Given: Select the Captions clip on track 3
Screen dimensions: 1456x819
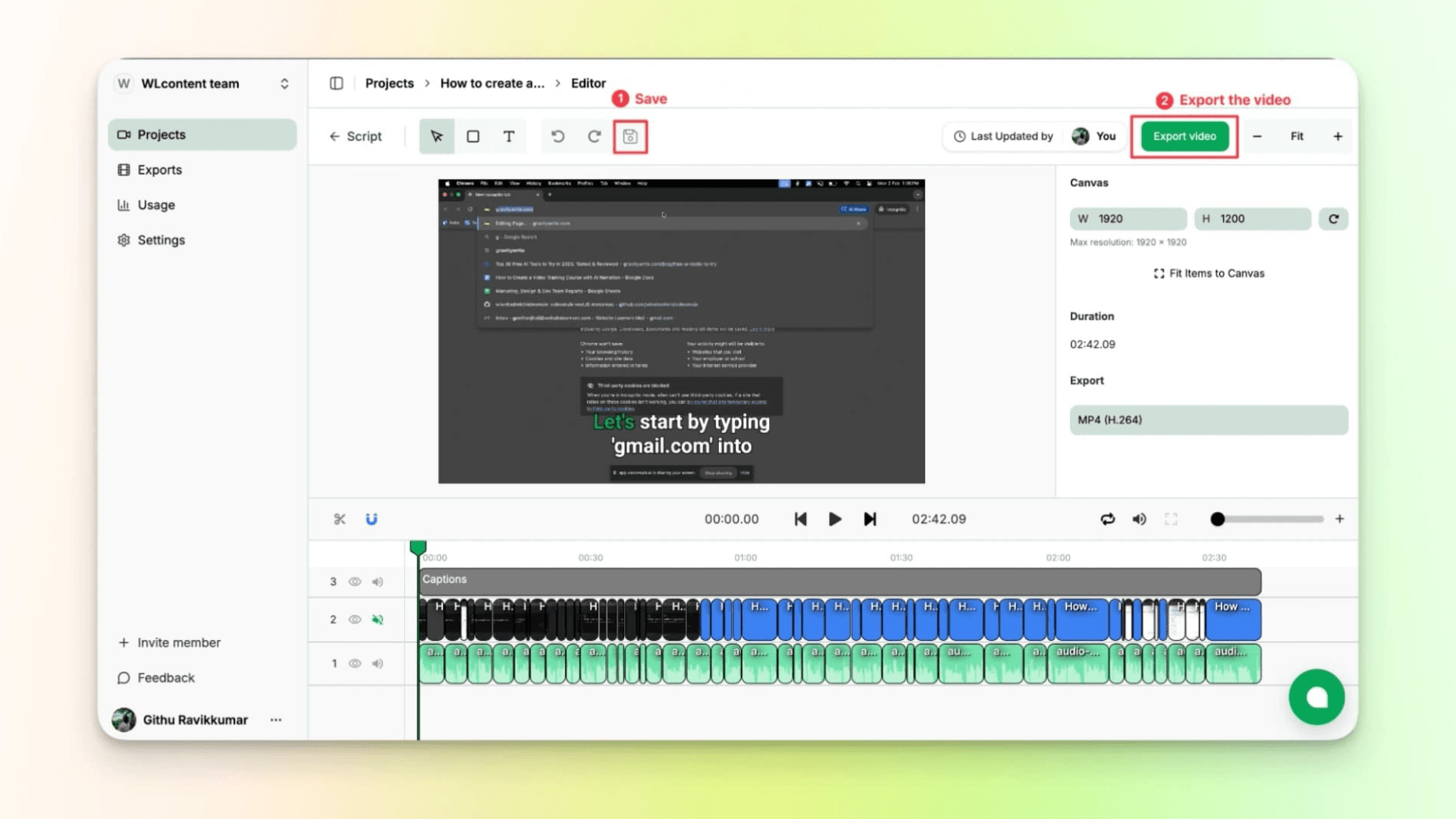Looking at the screenshot, I should pyautogui.click(x=839, y=582).
